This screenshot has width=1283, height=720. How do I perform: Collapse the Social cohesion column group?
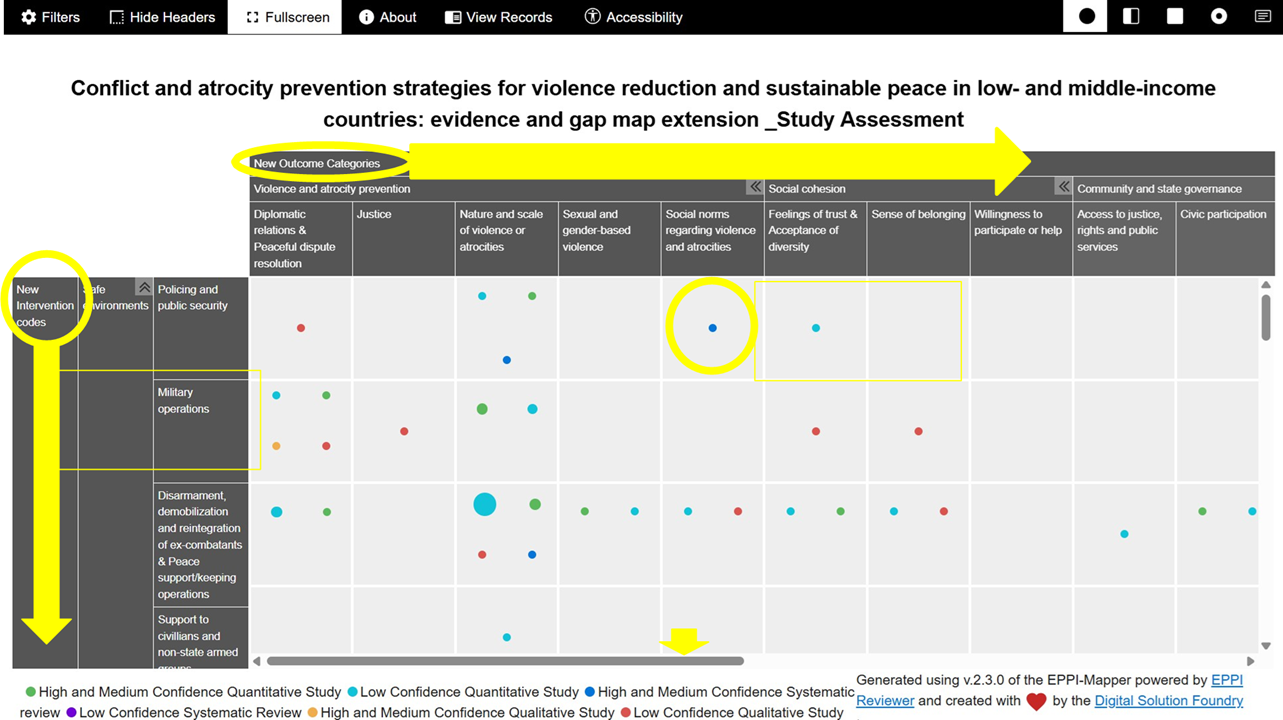1063,188
